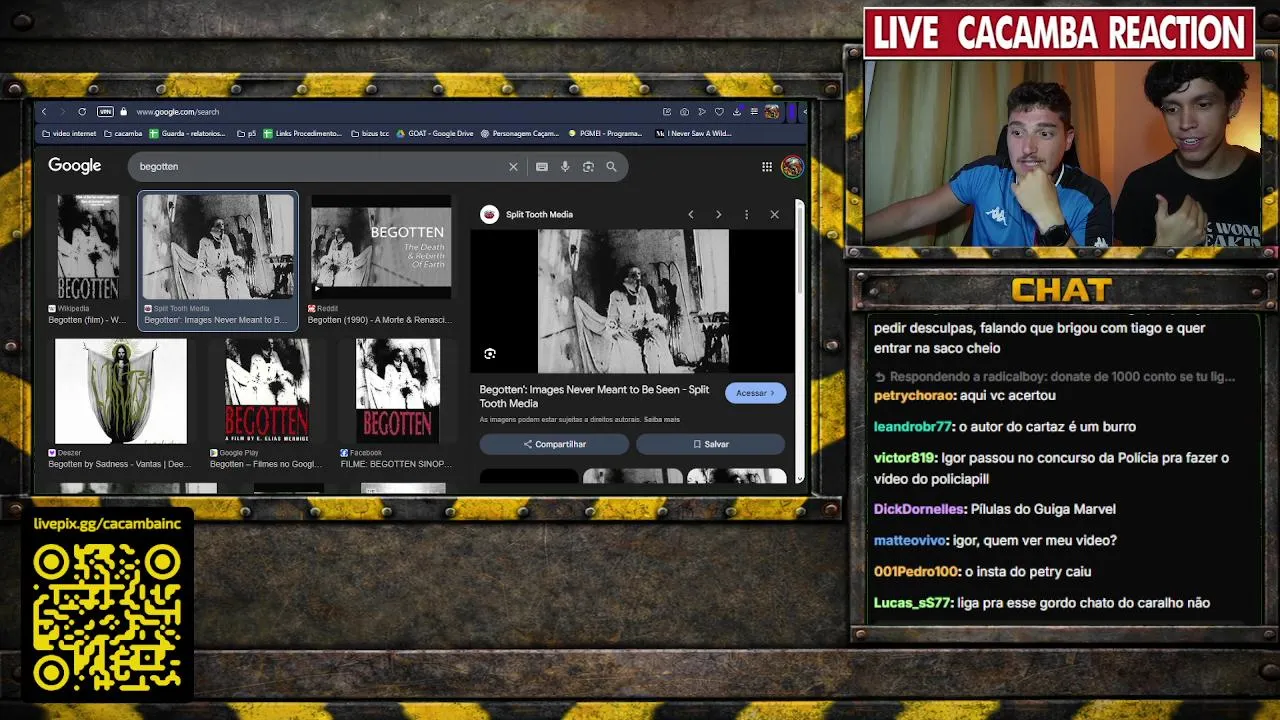1280x720 pixels.
Task: Click 'Respondendo a radicalboy' reply line
Action: point(1055,377)
